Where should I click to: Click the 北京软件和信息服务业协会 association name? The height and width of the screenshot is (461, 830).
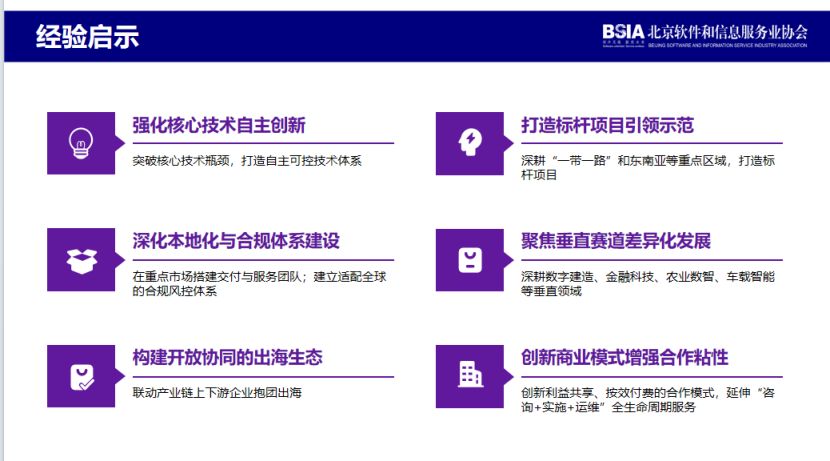(727, 32)
